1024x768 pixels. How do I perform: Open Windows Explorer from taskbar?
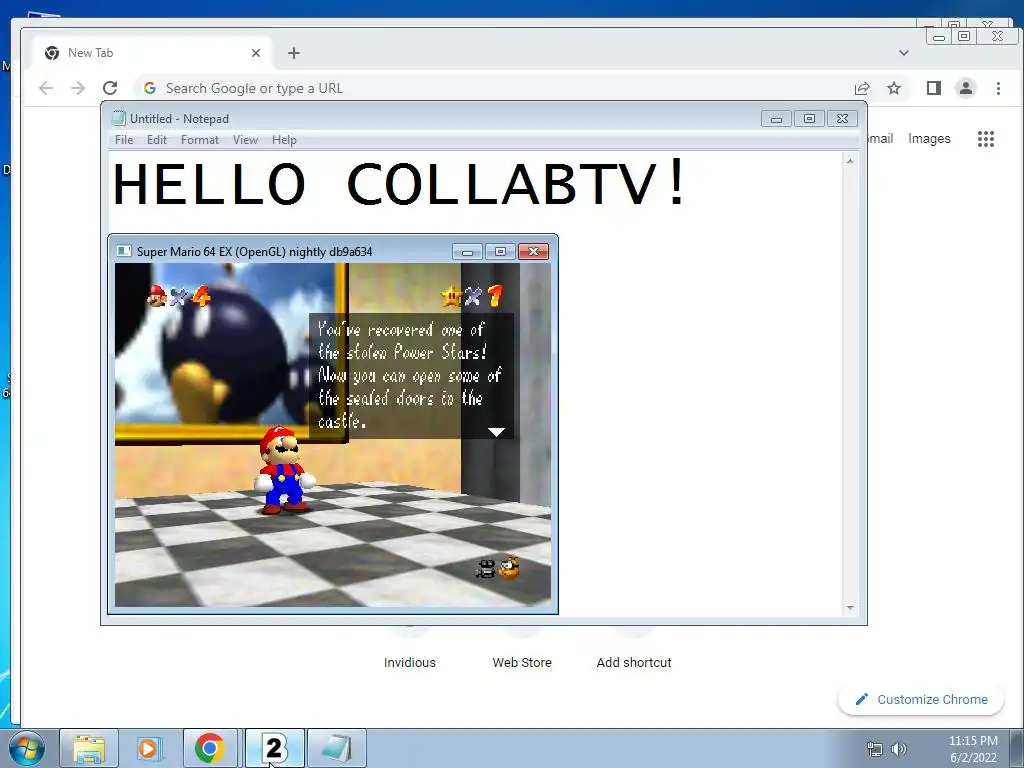[x=89, y=748]
